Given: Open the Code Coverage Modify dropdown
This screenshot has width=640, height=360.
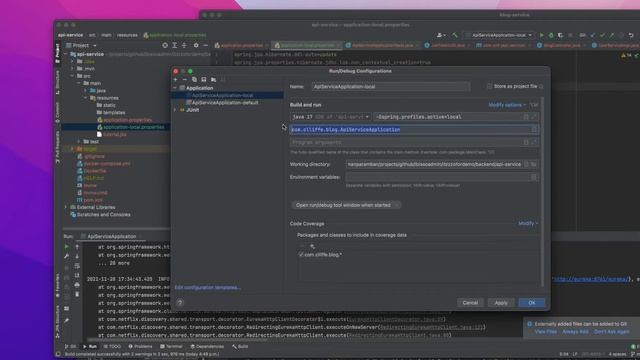Looking at the screenshot, I should (528, 224).
